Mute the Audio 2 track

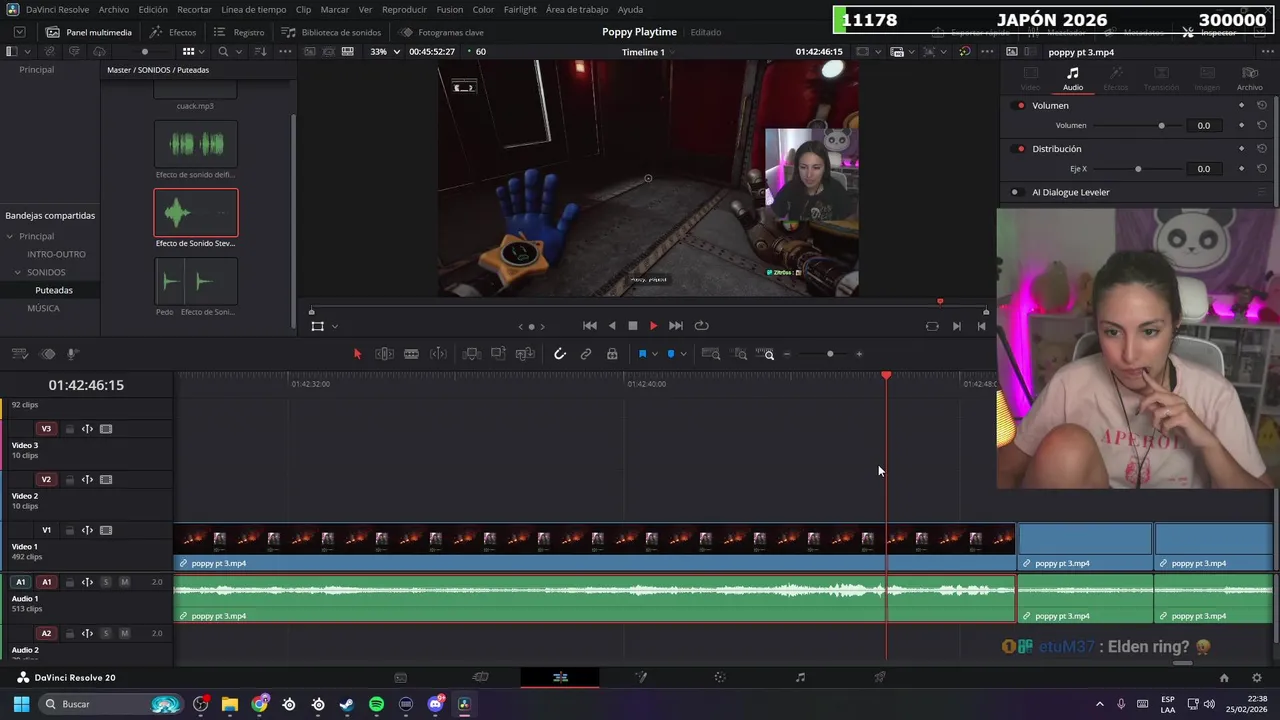click(124, 633)
